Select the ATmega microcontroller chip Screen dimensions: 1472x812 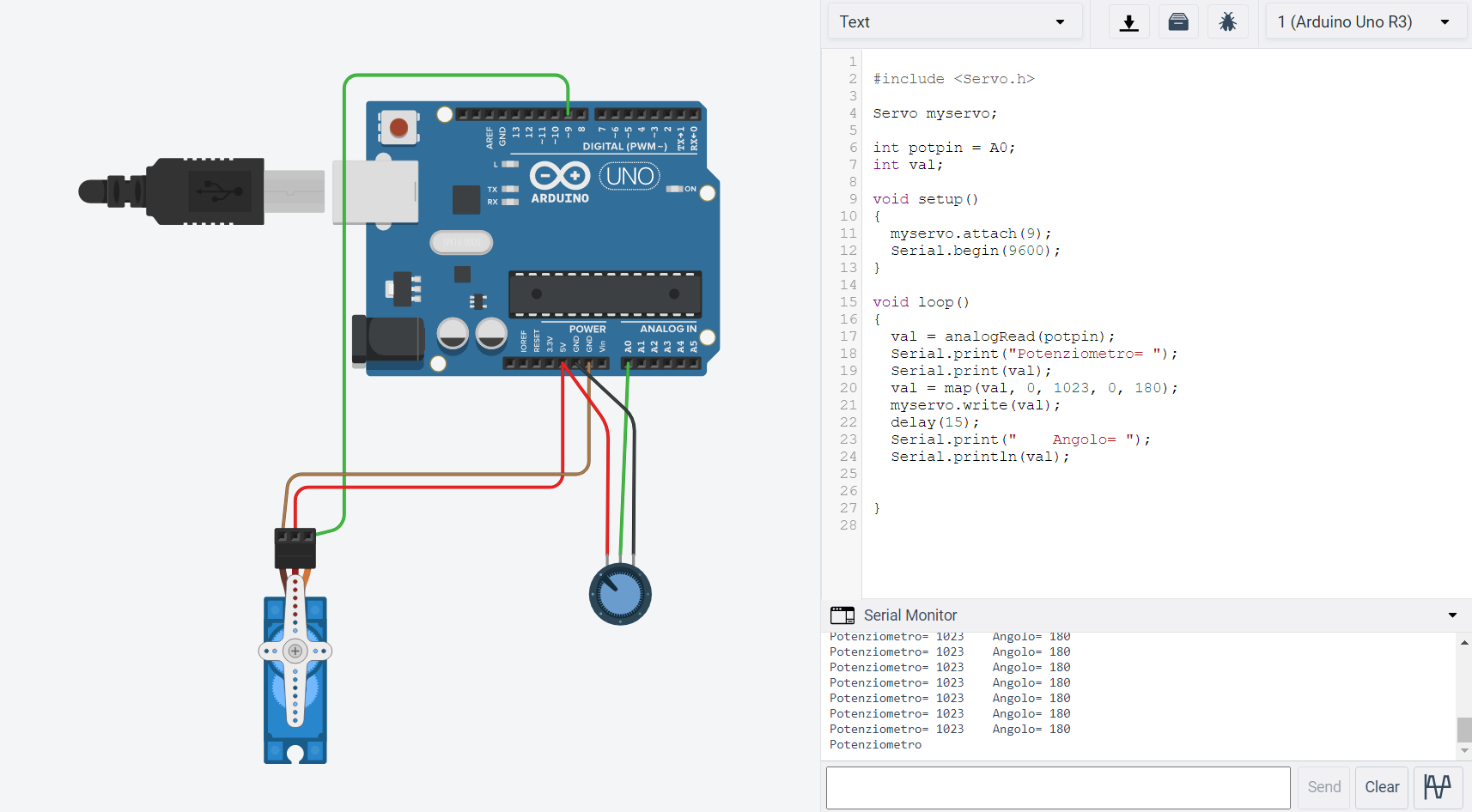tap(605, 294)
